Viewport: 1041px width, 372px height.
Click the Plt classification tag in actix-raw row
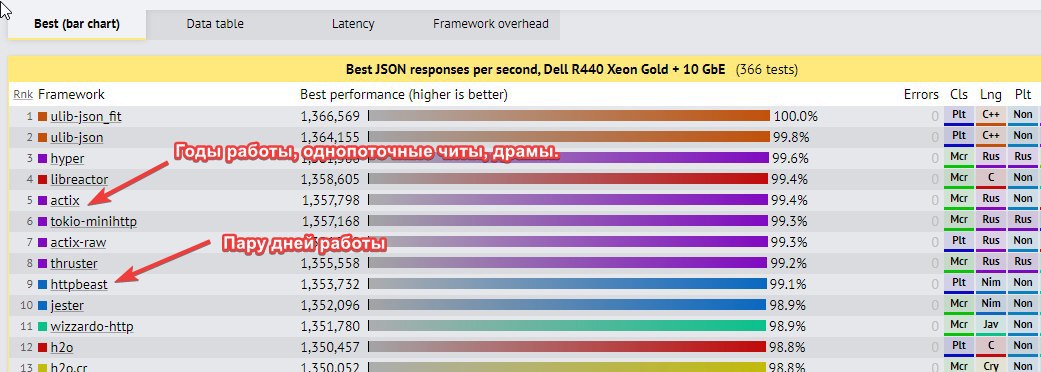(959, 242)
